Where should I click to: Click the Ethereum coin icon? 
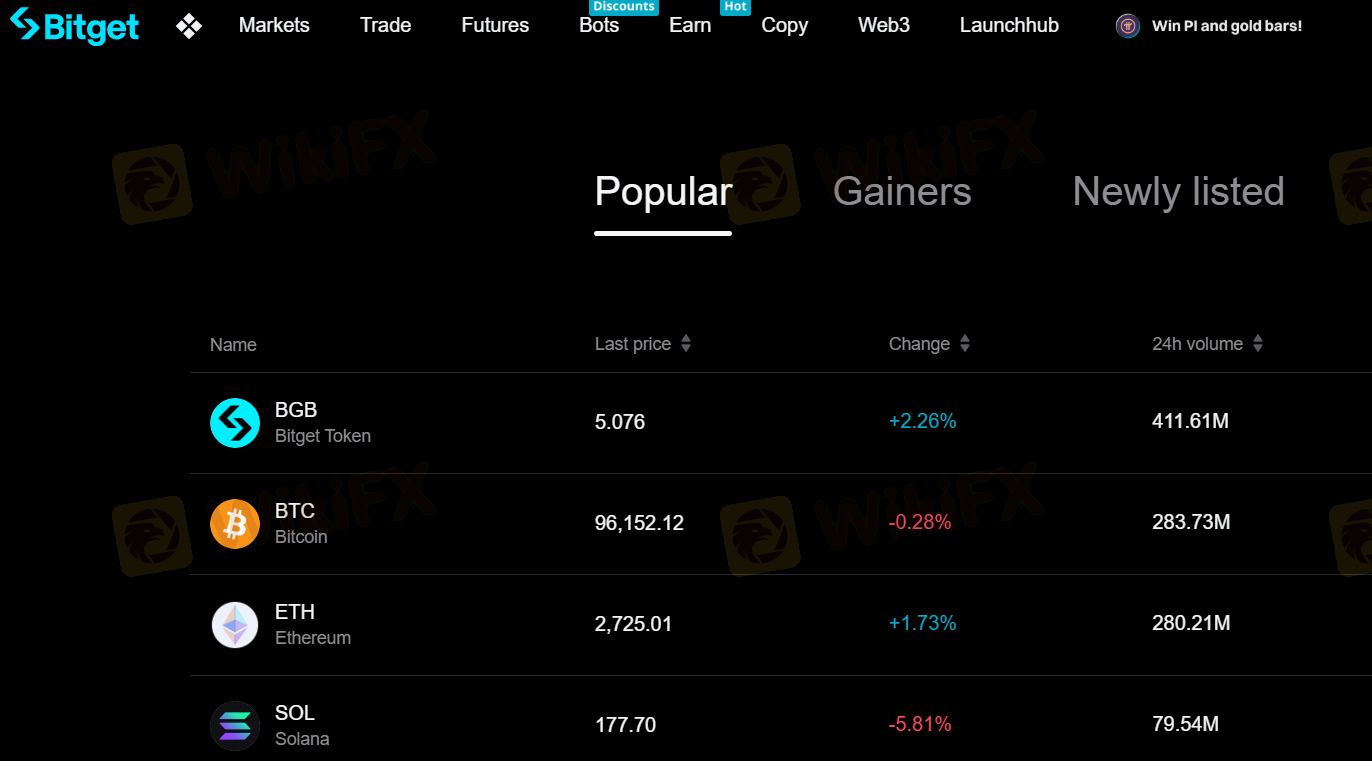235,625
